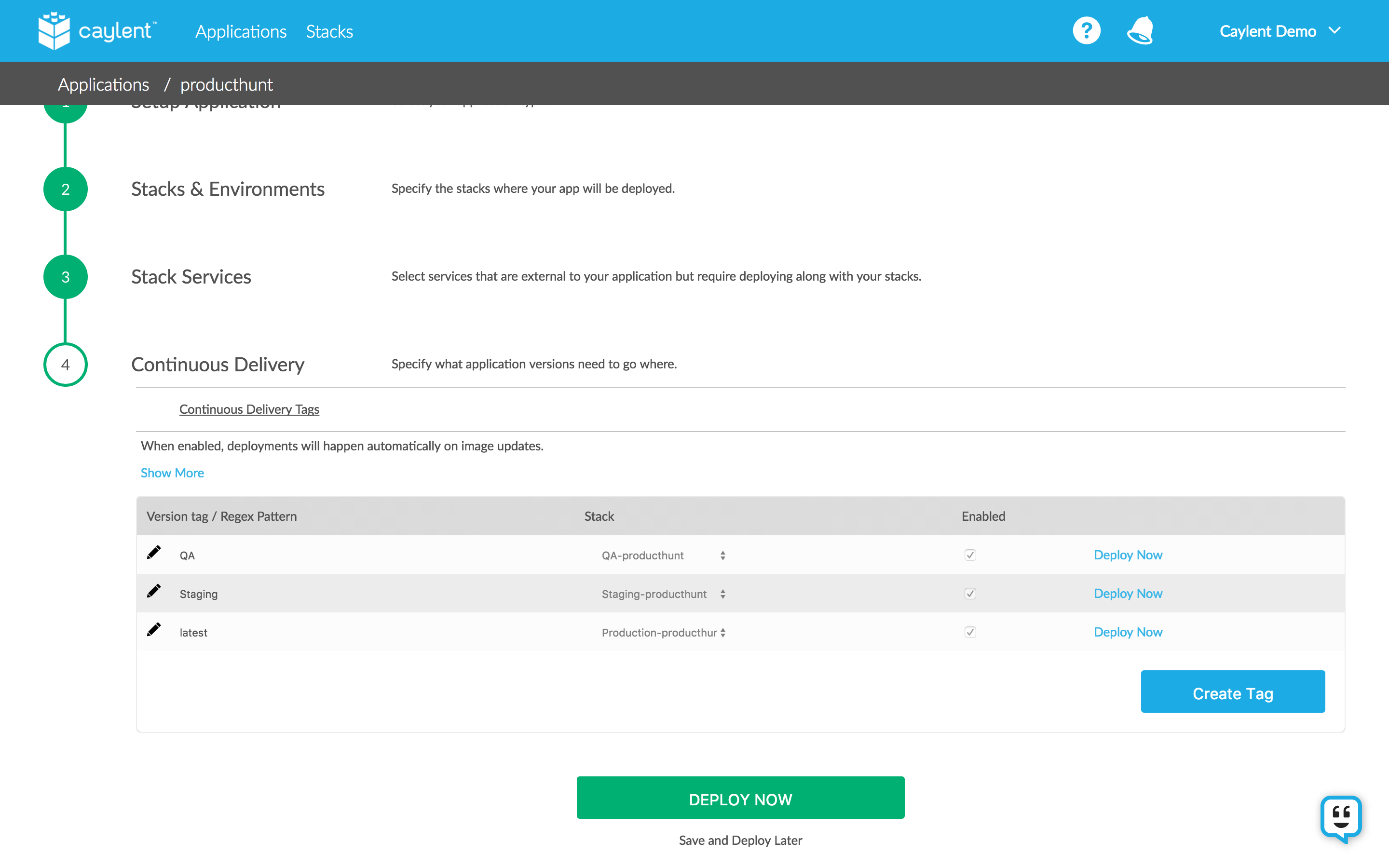Edit the Staging tag with pencil icon
The height and width of the screenshot is (868, 1389).
154,591
